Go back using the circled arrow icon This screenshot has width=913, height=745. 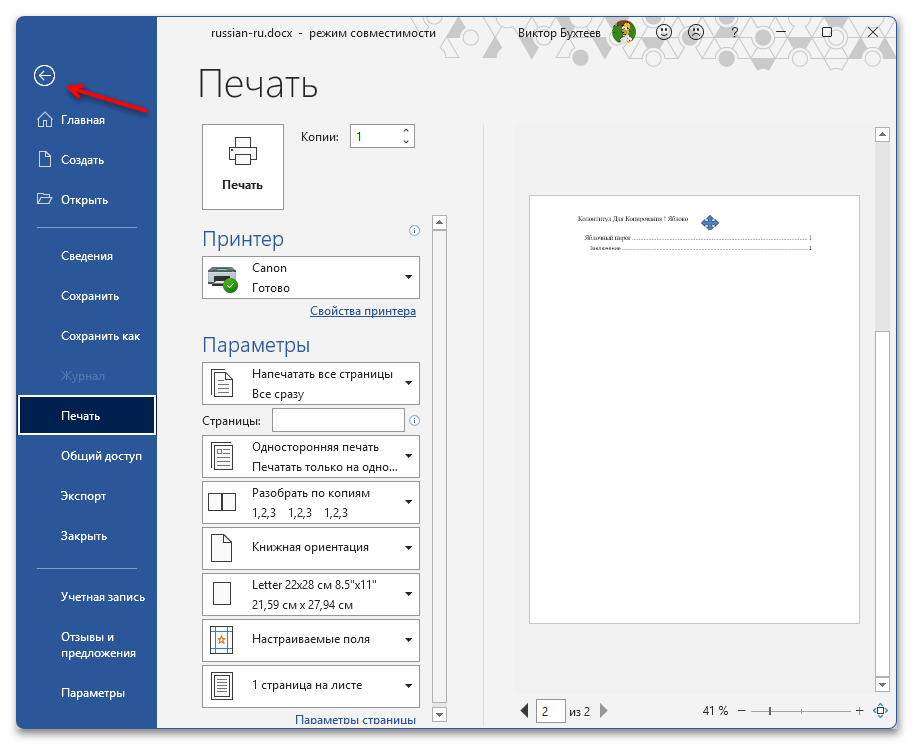coord(44,76)
